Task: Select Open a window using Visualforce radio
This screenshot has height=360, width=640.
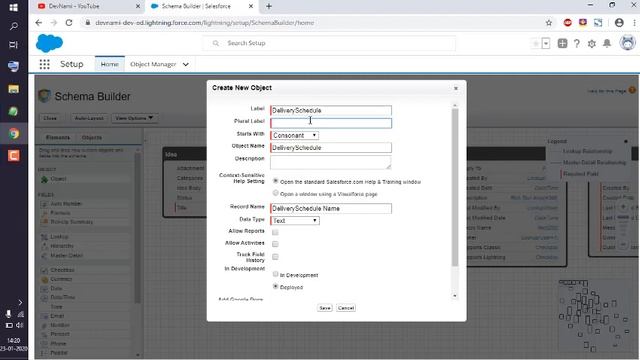Action: click(x=276, y=193)
